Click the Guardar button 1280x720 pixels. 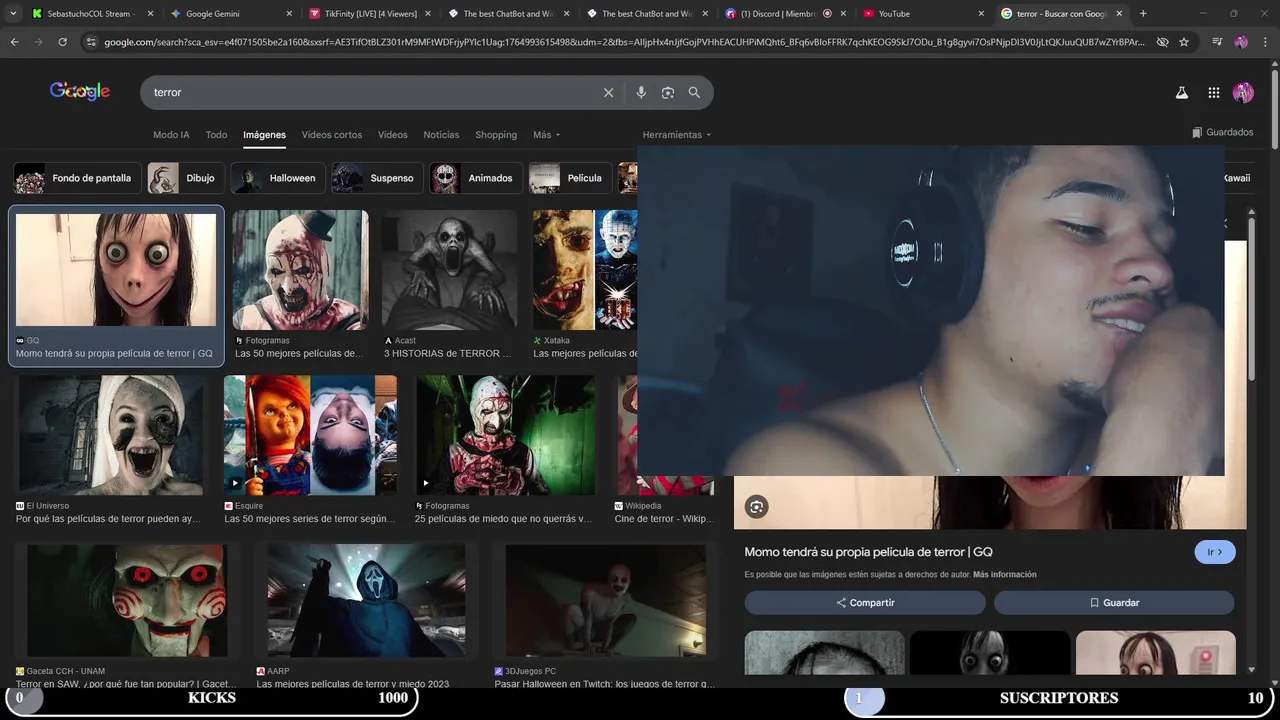tap(1114, 603)
